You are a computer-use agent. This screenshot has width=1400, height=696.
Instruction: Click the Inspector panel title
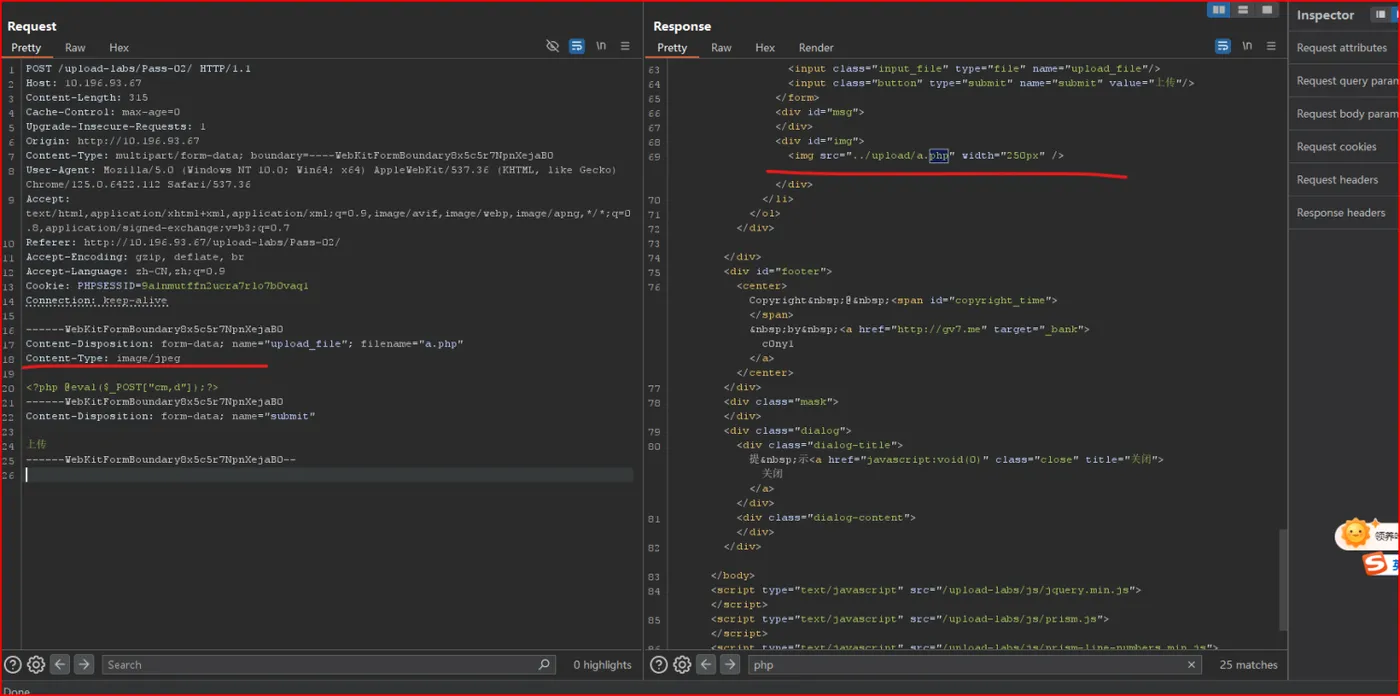coord(1325,15)
